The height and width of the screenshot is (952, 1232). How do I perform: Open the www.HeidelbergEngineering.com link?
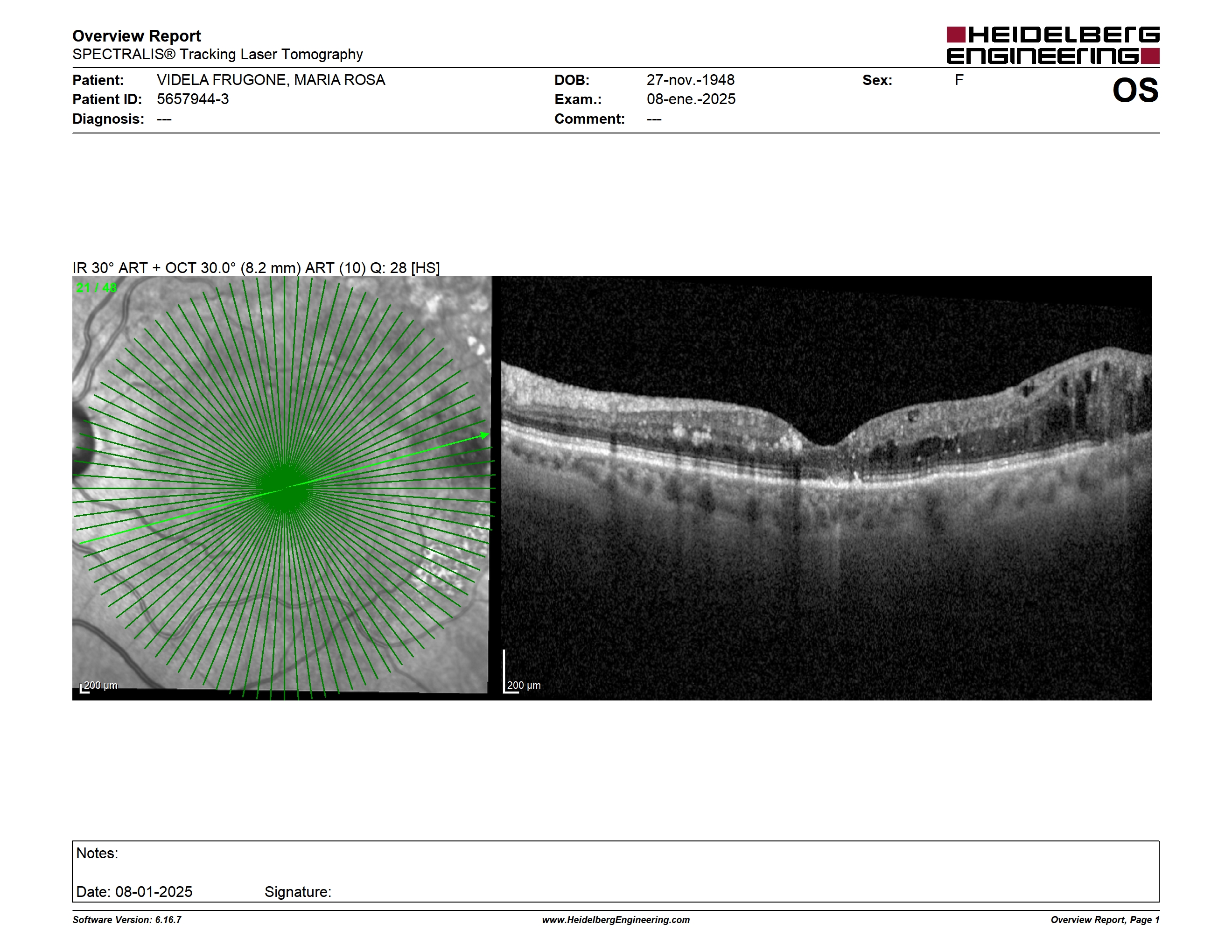click(616, 920)
